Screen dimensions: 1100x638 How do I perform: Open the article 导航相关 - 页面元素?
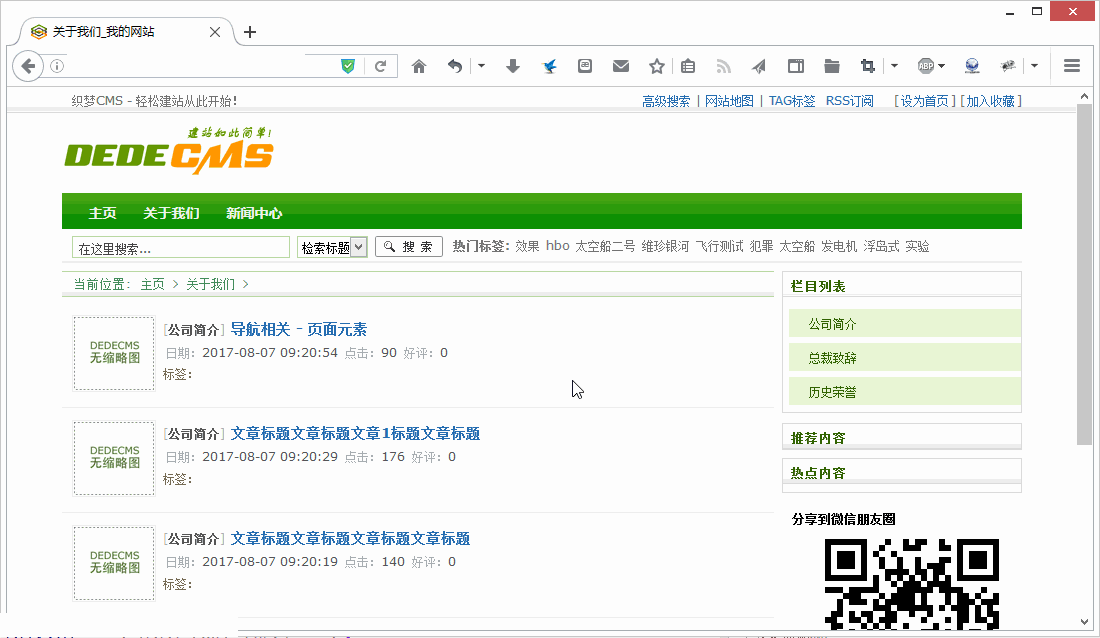pos(298,329)
